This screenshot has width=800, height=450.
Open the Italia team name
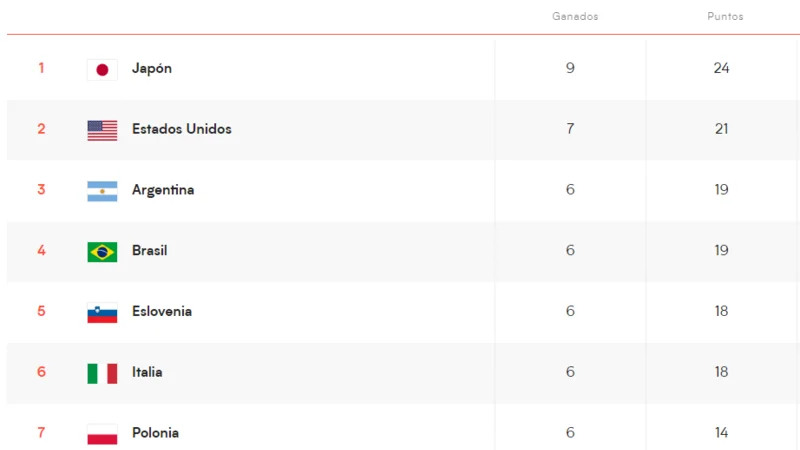147,372
